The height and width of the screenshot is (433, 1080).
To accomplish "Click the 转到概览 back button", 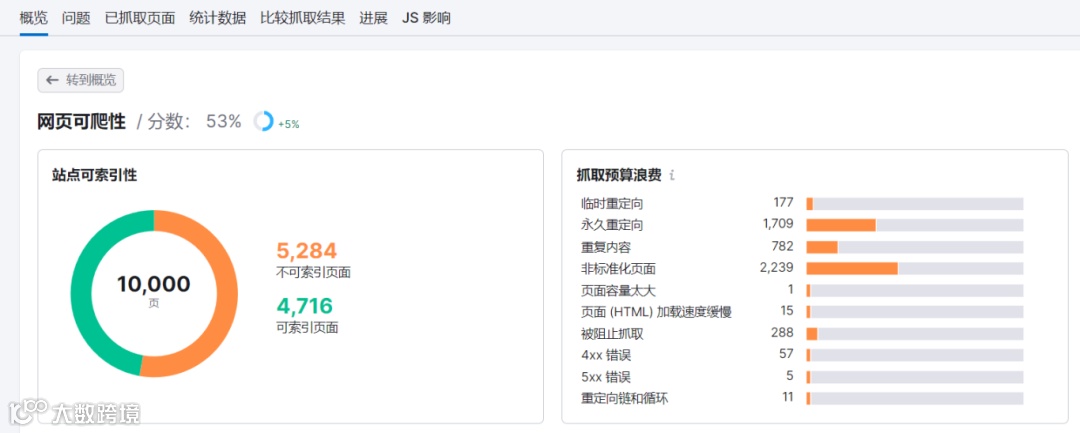I will (81, 80).
